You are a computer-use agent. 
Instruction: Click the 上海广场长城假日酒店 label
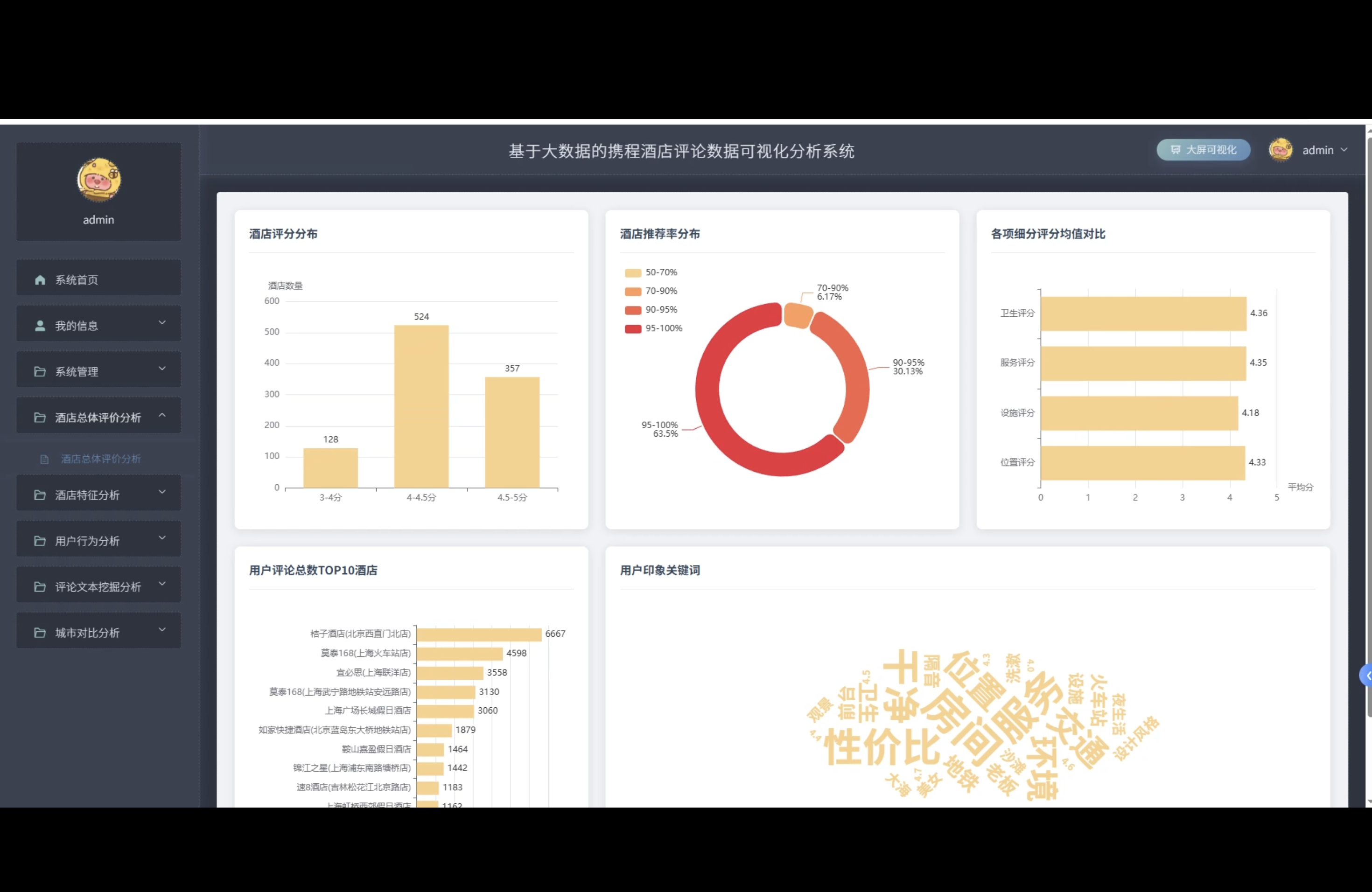368,711
